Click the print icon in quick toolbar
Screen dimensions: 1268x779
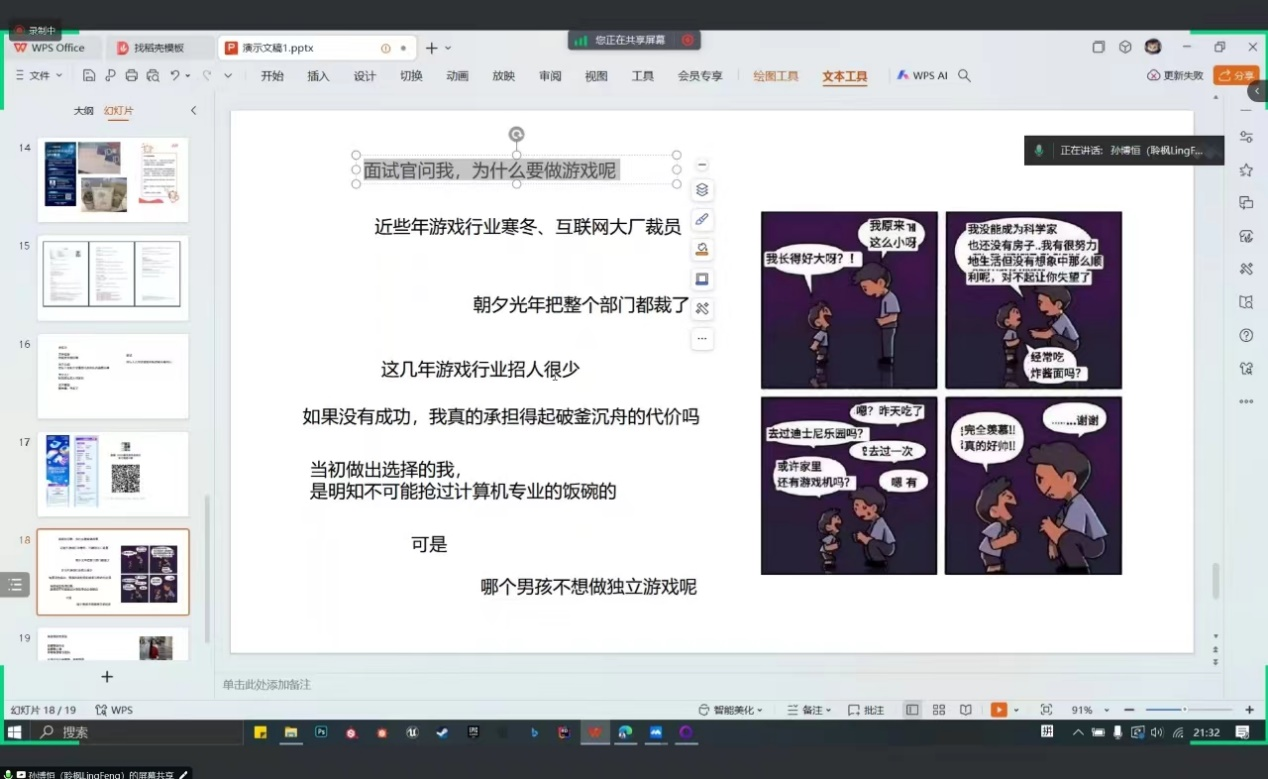click(x=131, y=76)
